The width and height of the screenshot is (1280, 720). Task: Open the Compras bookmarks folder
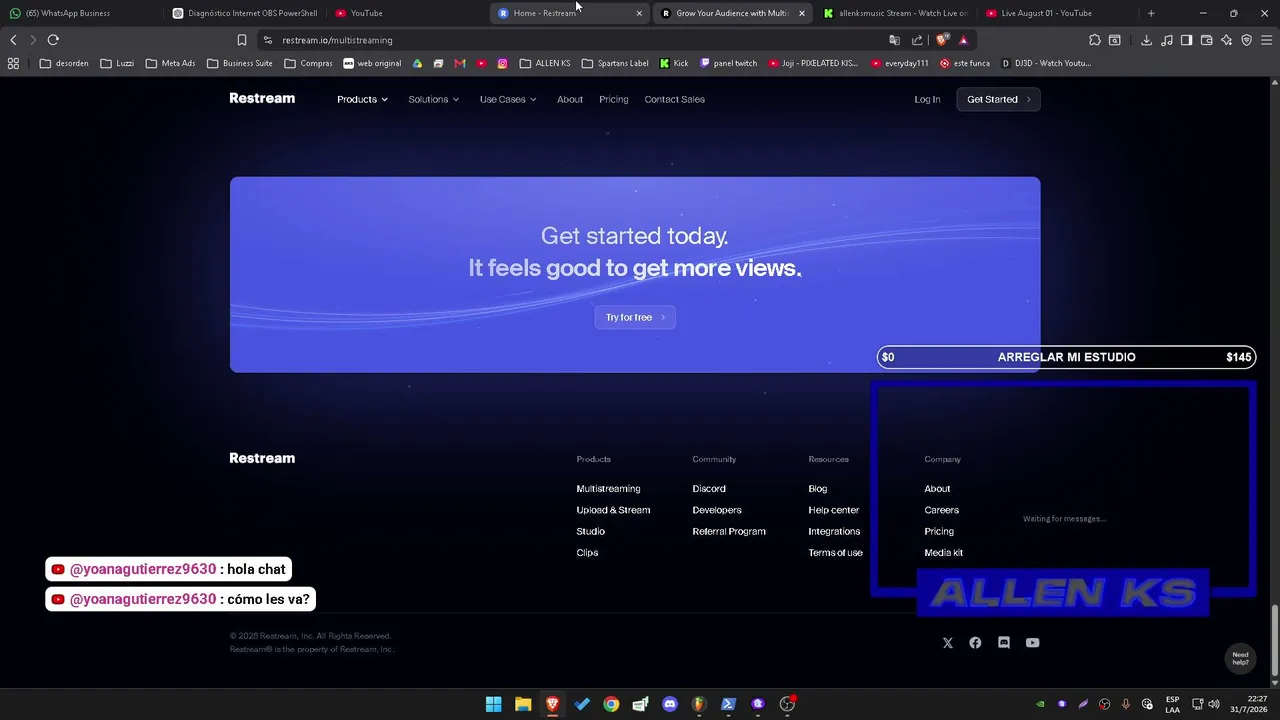point(308,63)
